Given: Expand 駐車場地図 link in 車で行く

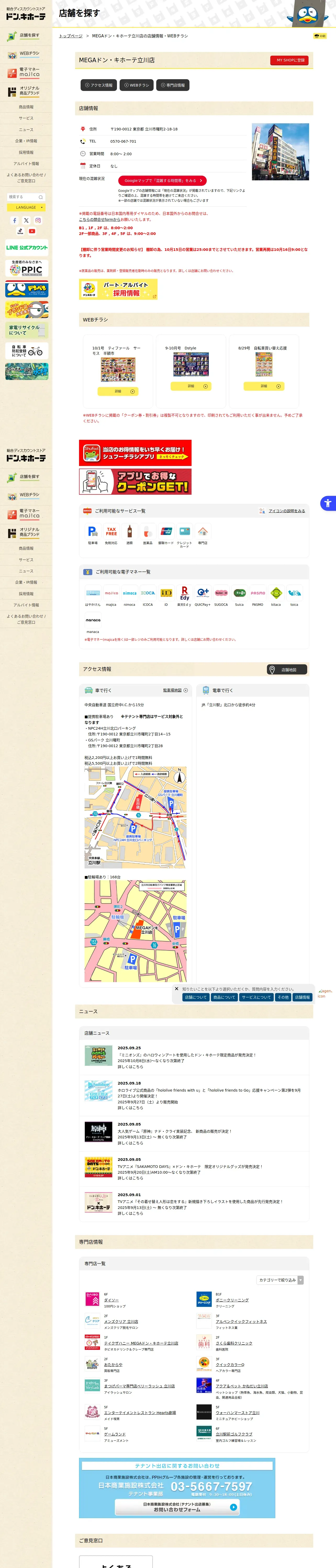Looking at the screenshot, I should 175,690.
